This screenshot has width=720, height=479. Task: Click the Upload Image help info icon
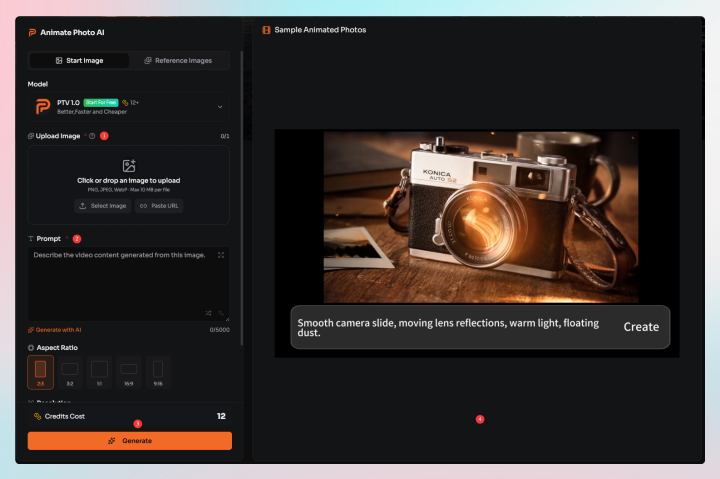92,136
